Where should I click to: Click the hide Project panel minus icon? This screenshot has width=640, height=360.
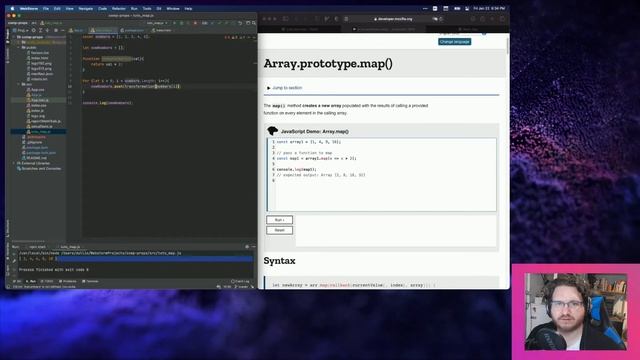[62, 30]
